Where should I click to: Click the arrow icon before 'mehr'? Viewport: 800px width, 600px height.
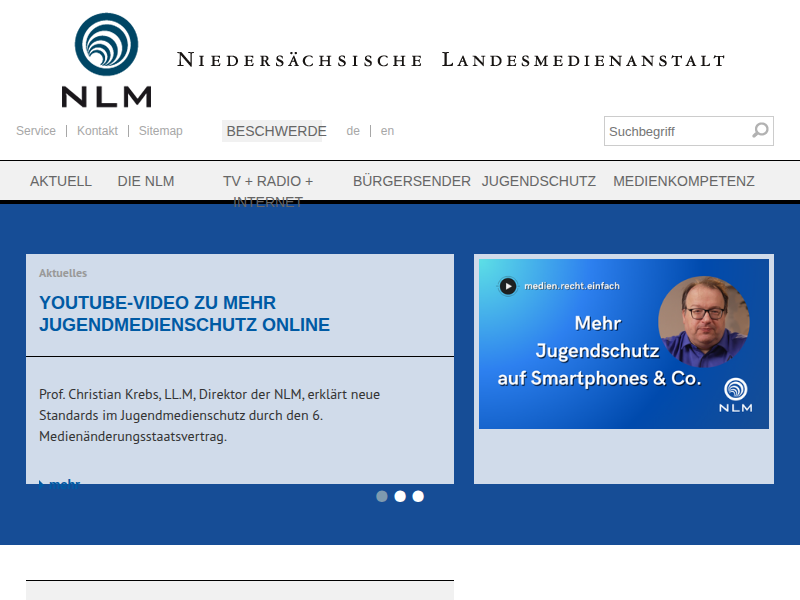point(42,482)
